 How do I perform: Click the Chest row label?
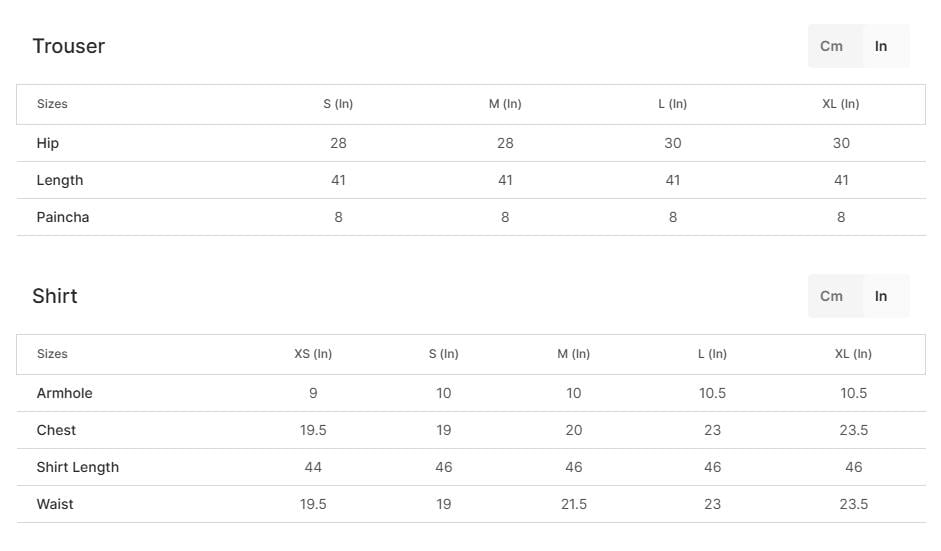click(x=56, y=430)
